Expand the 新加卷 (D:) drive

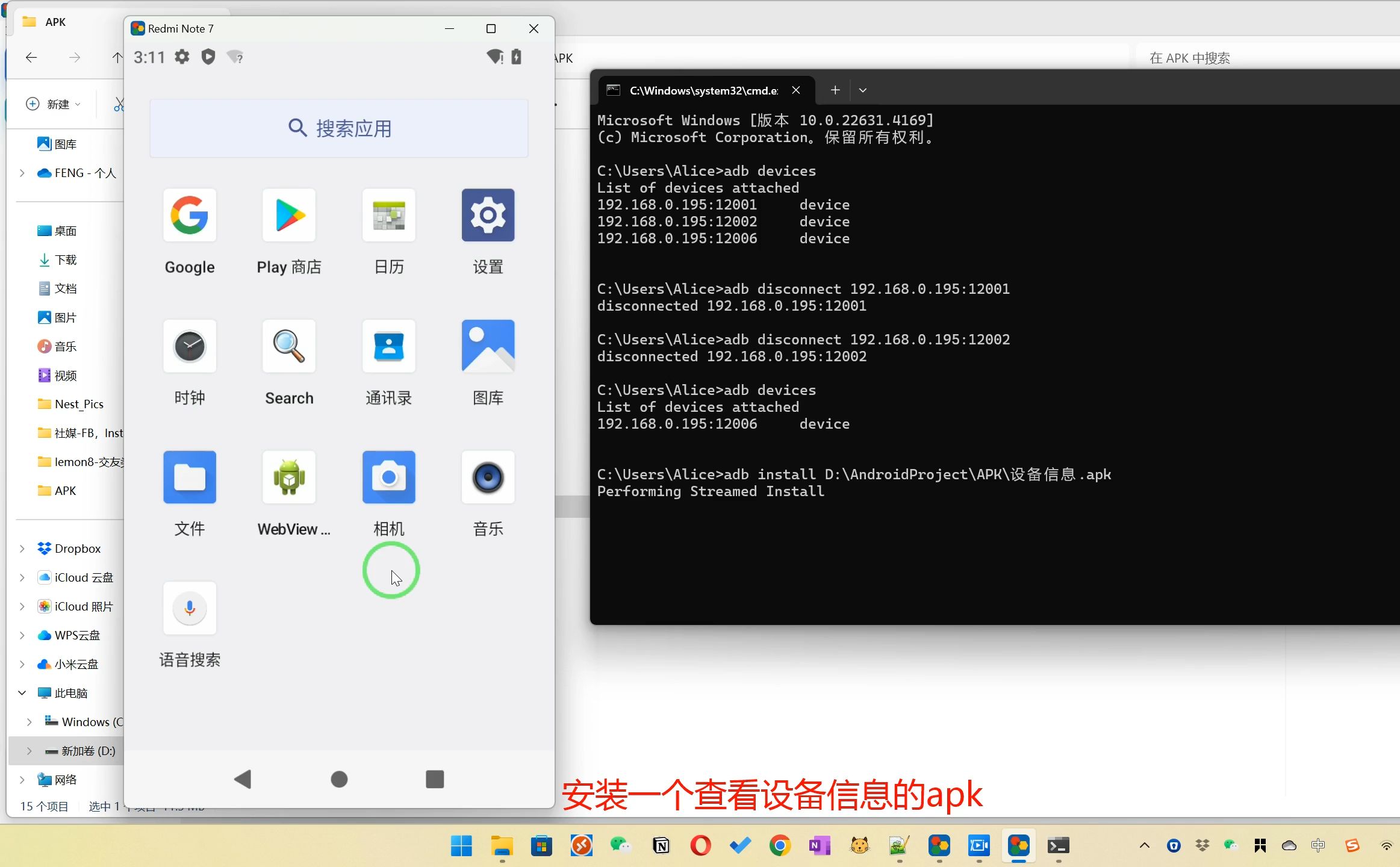point(30,751)
